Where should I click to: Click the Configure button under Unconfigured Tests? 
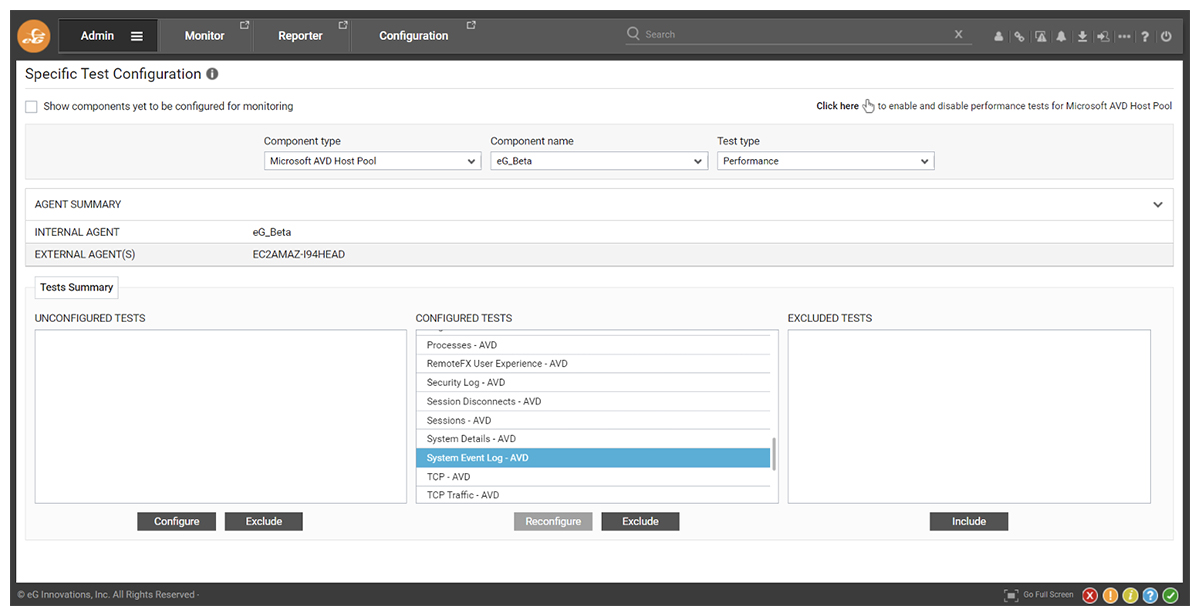[x=177, y=521]
